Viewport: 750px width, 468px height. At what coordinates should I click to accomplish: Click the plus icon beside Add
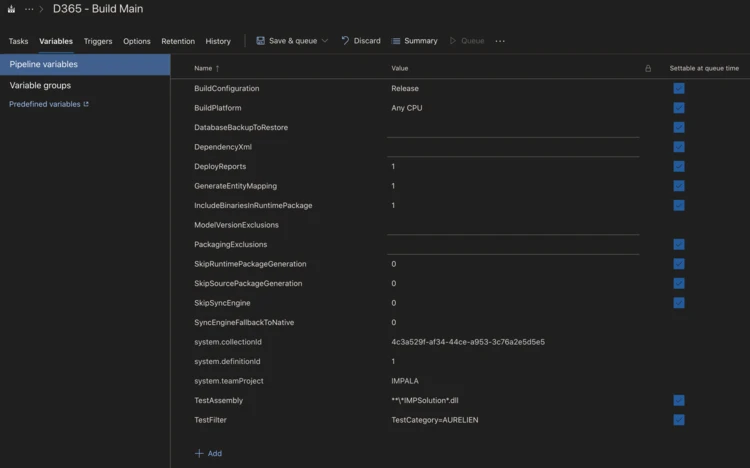197,453
